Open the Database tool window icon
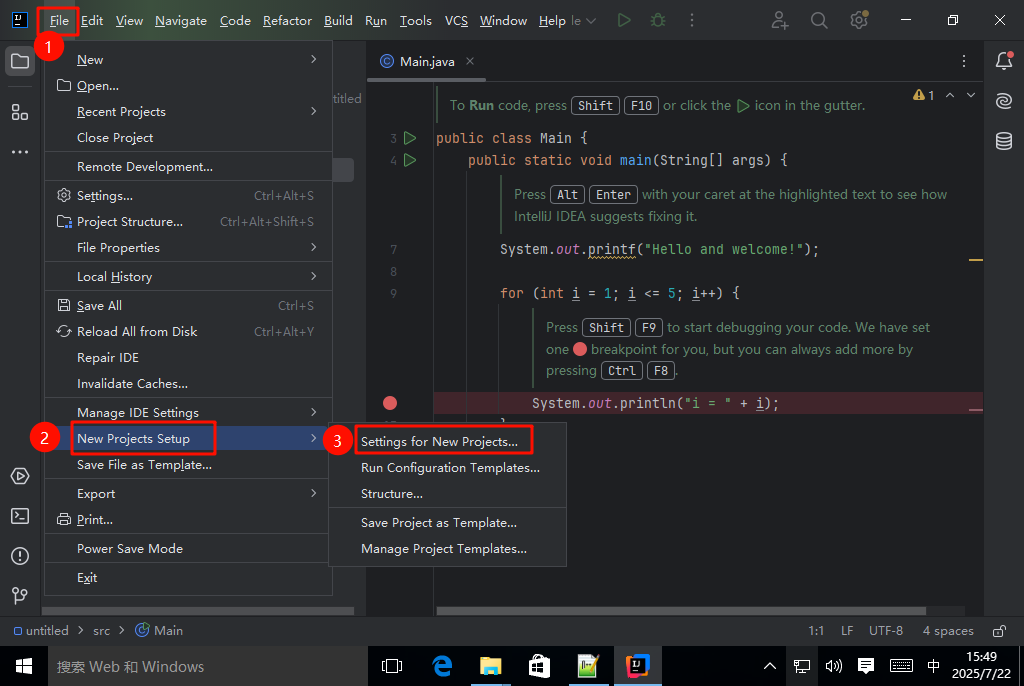1024x686 pixels. [1004, 140]
